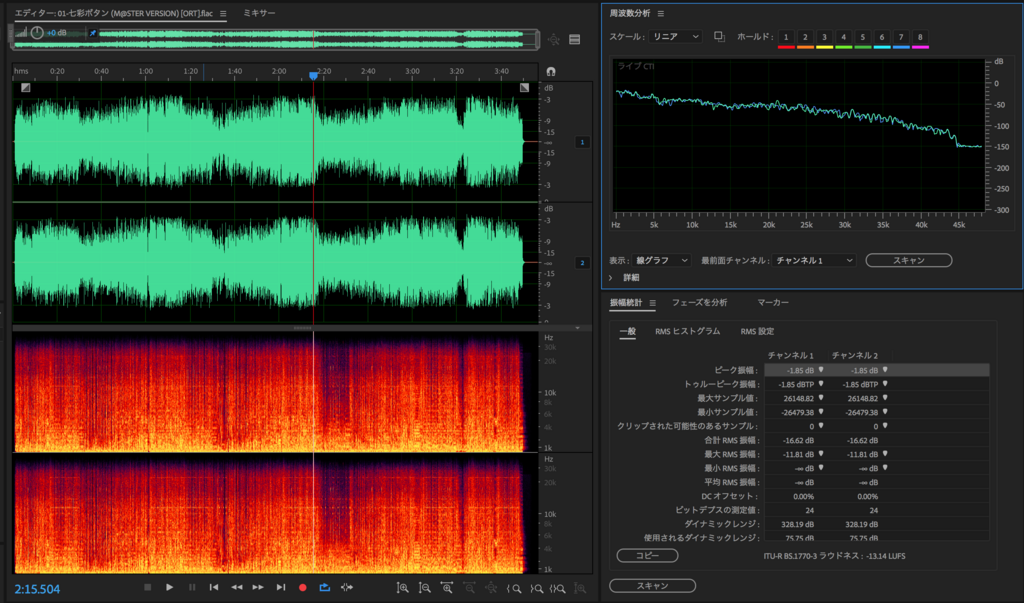
Task: Toggle snapping magnet icon beside timeline ruler
Action: tap(551, 71)
